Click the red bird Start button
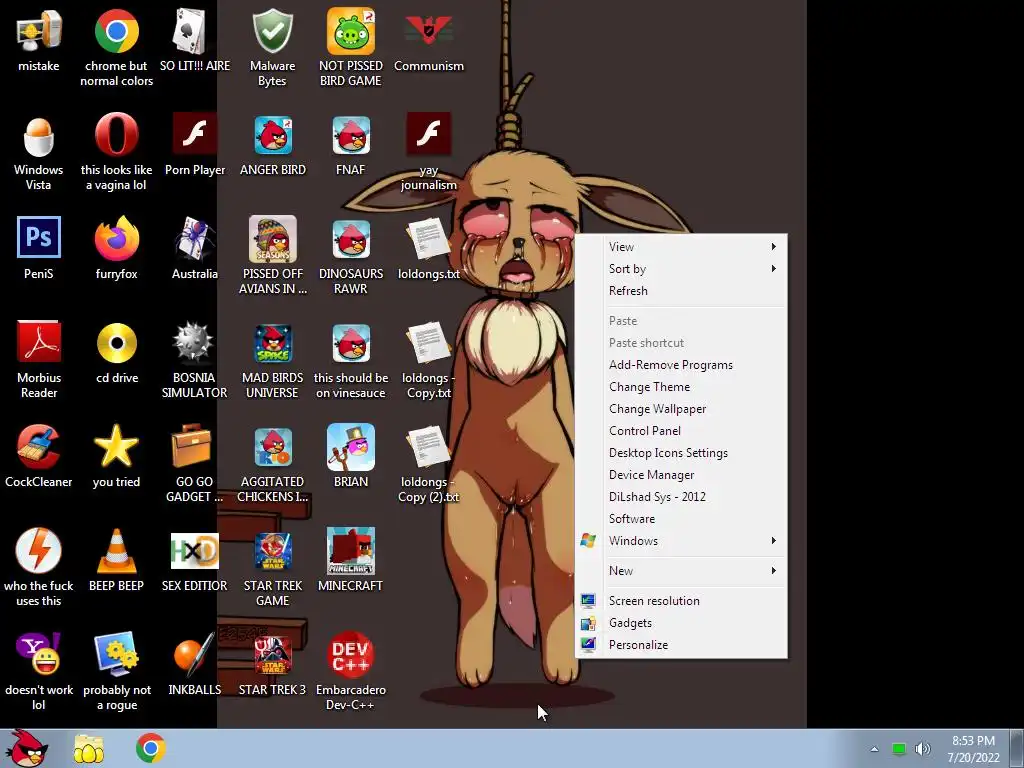Image resolution: width=1024 pixels, height=768 pixels. (27, 748)
